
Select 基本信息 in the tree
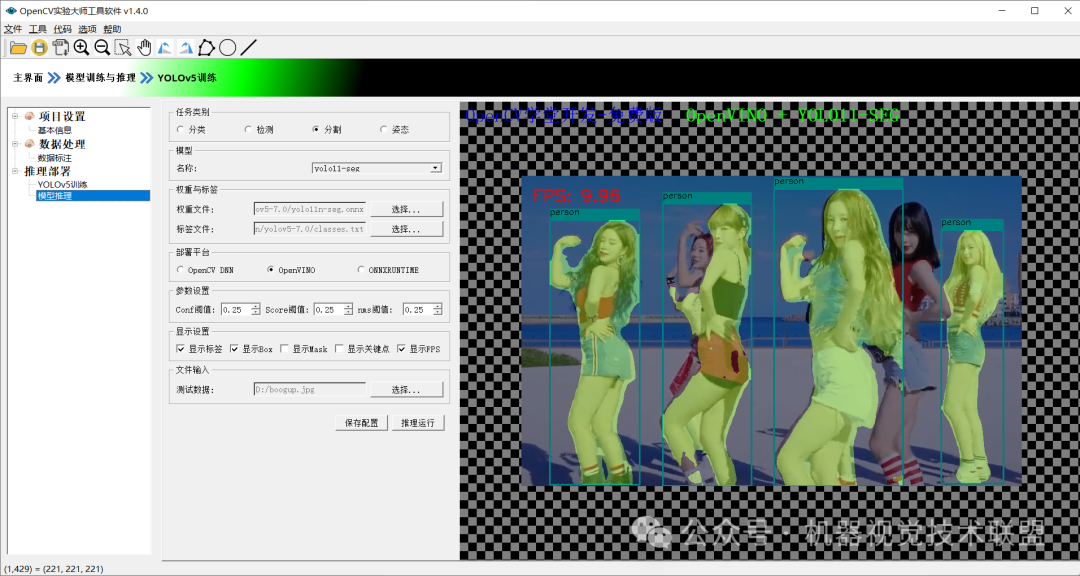tap(54, 130)
